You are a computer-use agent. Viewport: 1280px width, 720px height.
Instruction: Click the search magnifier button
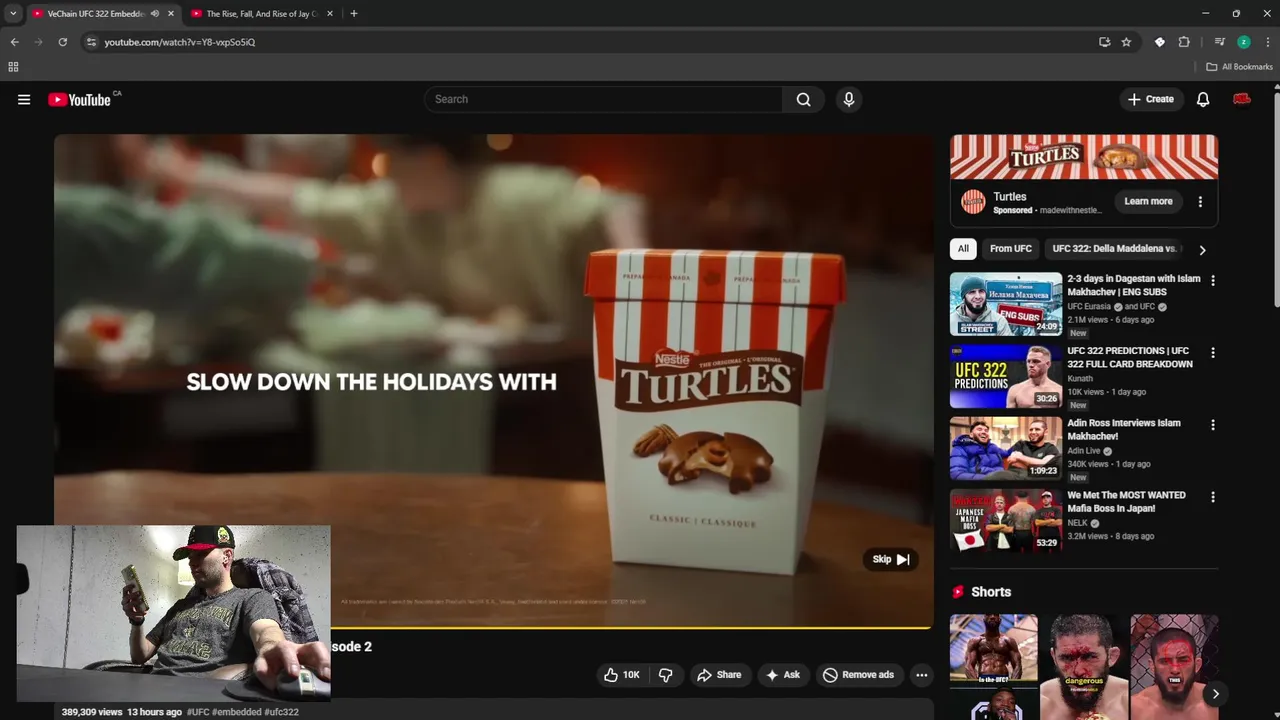[803, 99]
